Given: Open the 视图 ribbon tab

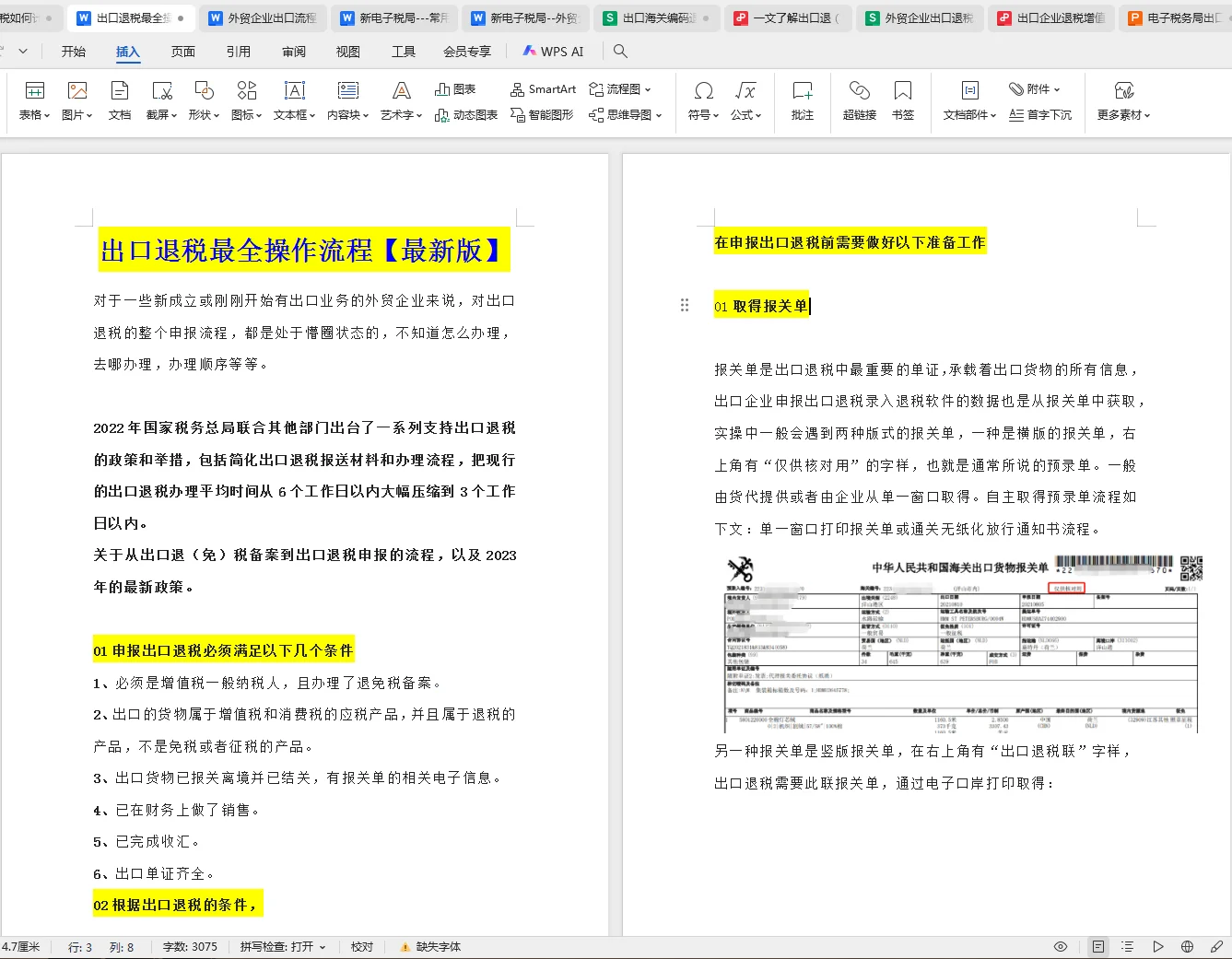Looking at the screenshot, I should pyautogui.click(x=347, y=52).
